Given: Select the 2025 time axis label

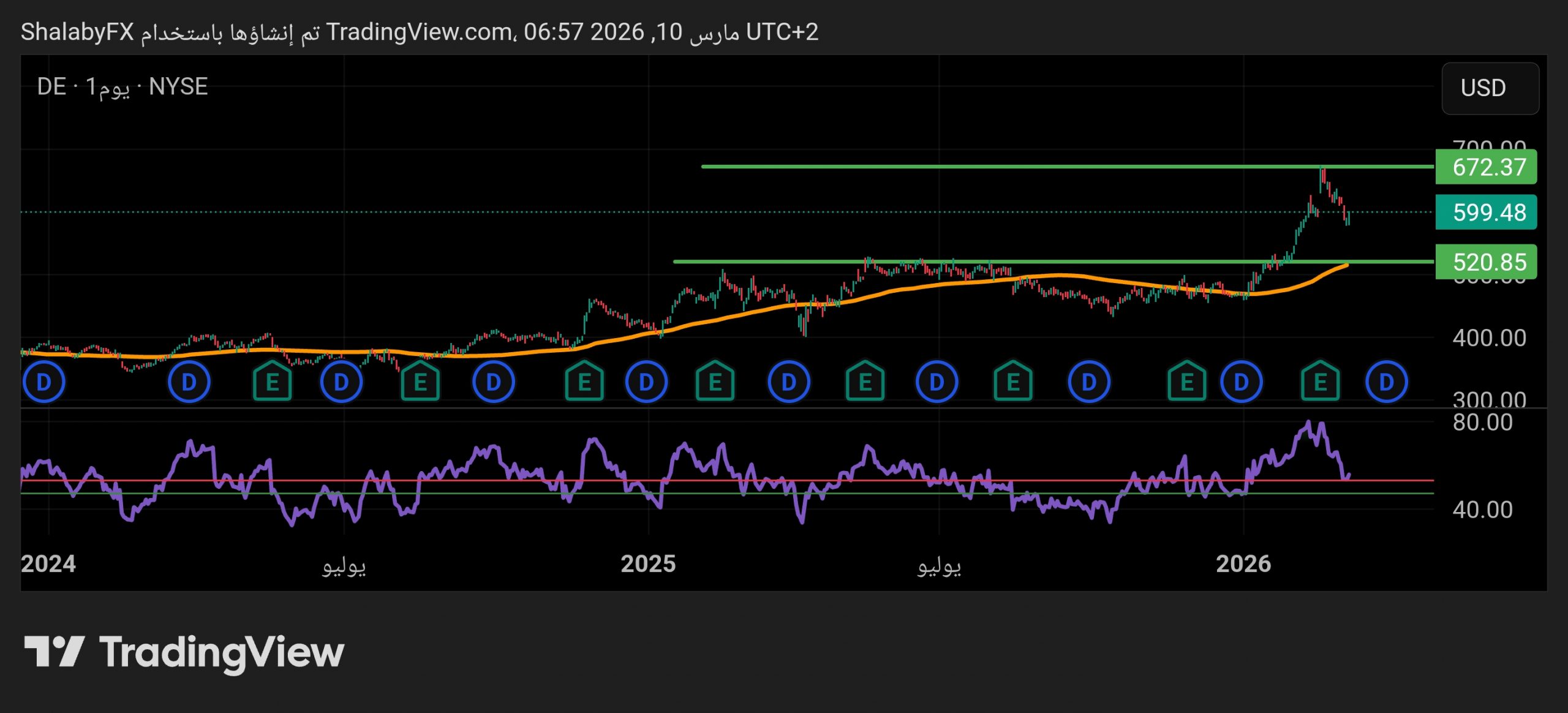Looking at the screenshot, I should coord(648,564).
